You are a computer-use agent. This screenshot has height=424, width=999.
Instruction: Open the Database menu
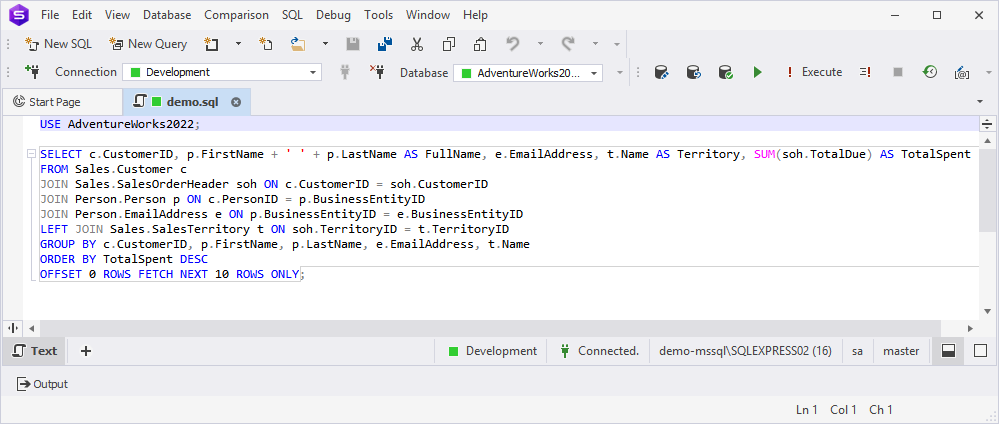pos(167,15)
